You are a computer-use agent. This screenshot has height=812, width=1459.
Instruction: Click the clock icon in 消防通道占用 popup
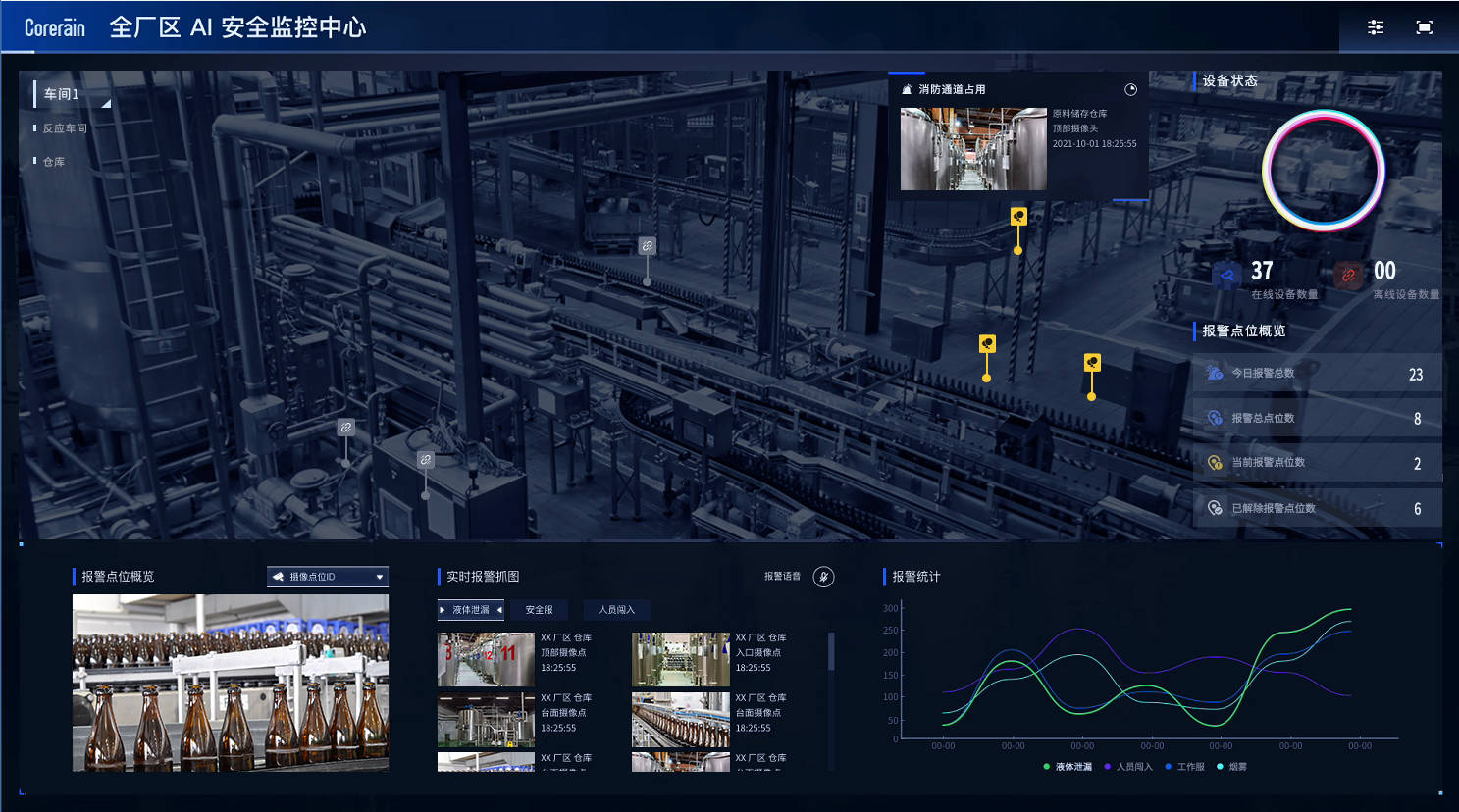(x=1130, y=89)
